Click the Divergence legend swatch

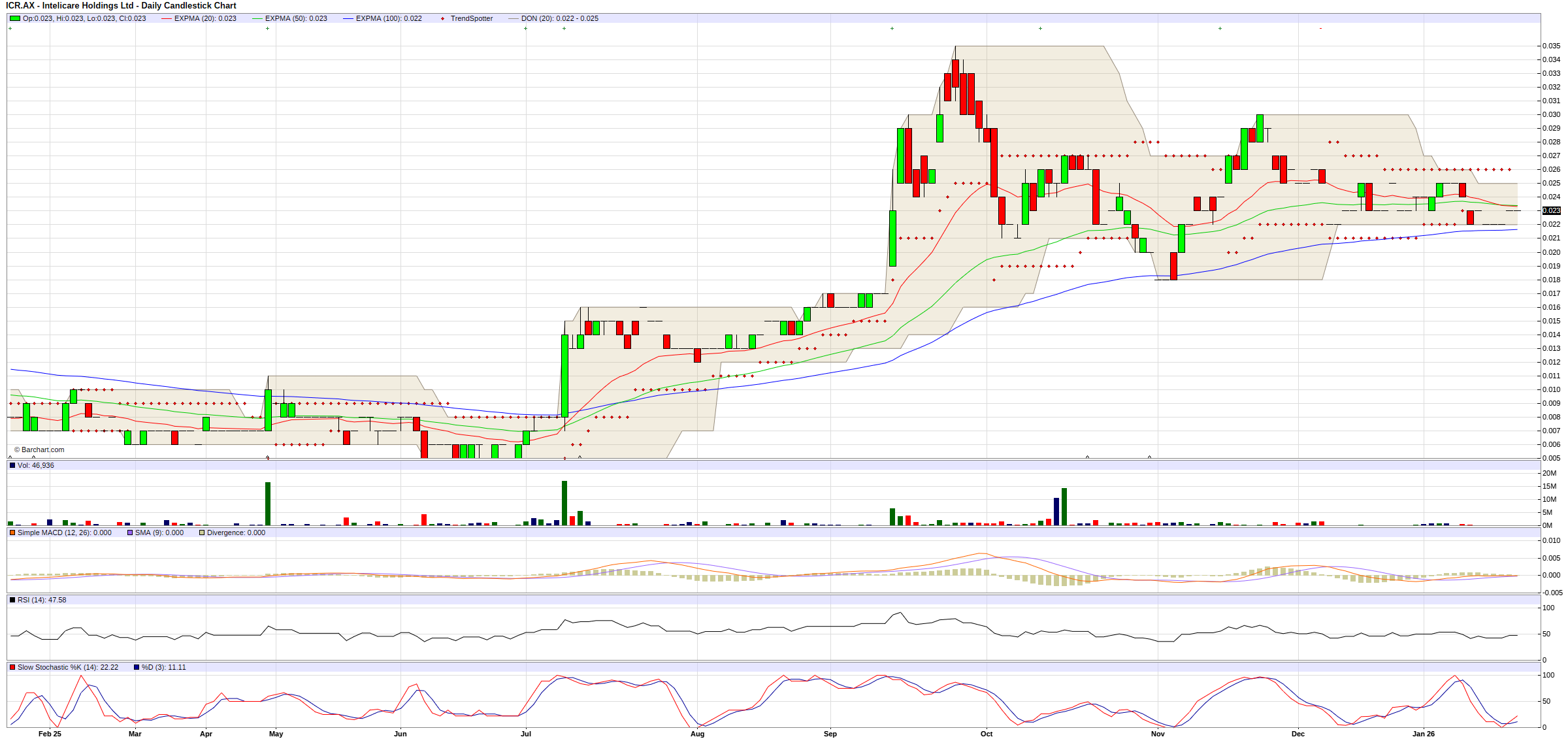point(202,533)
